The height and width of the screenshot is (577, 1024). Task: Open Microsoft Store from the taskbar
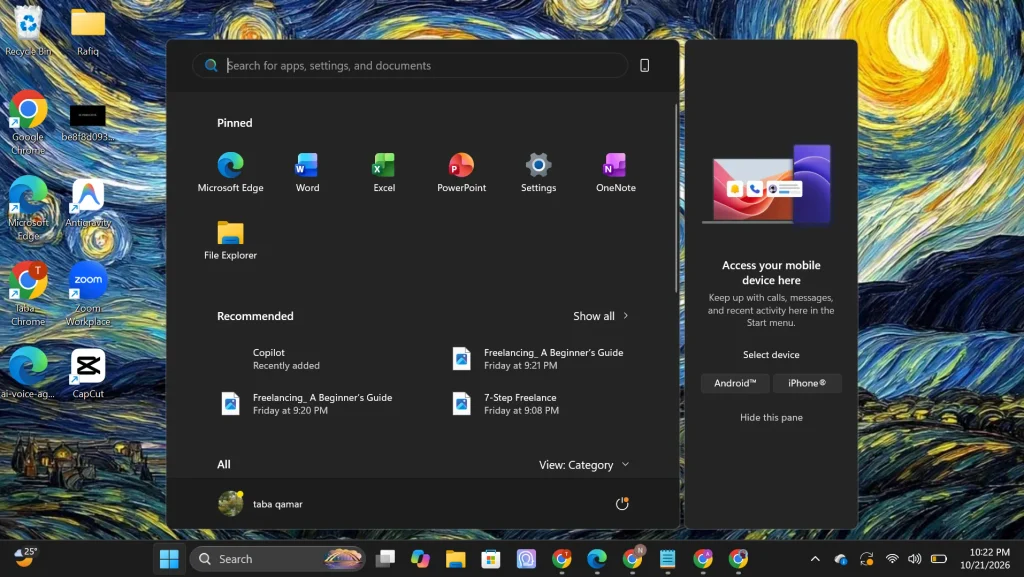(x=490, y=559)
